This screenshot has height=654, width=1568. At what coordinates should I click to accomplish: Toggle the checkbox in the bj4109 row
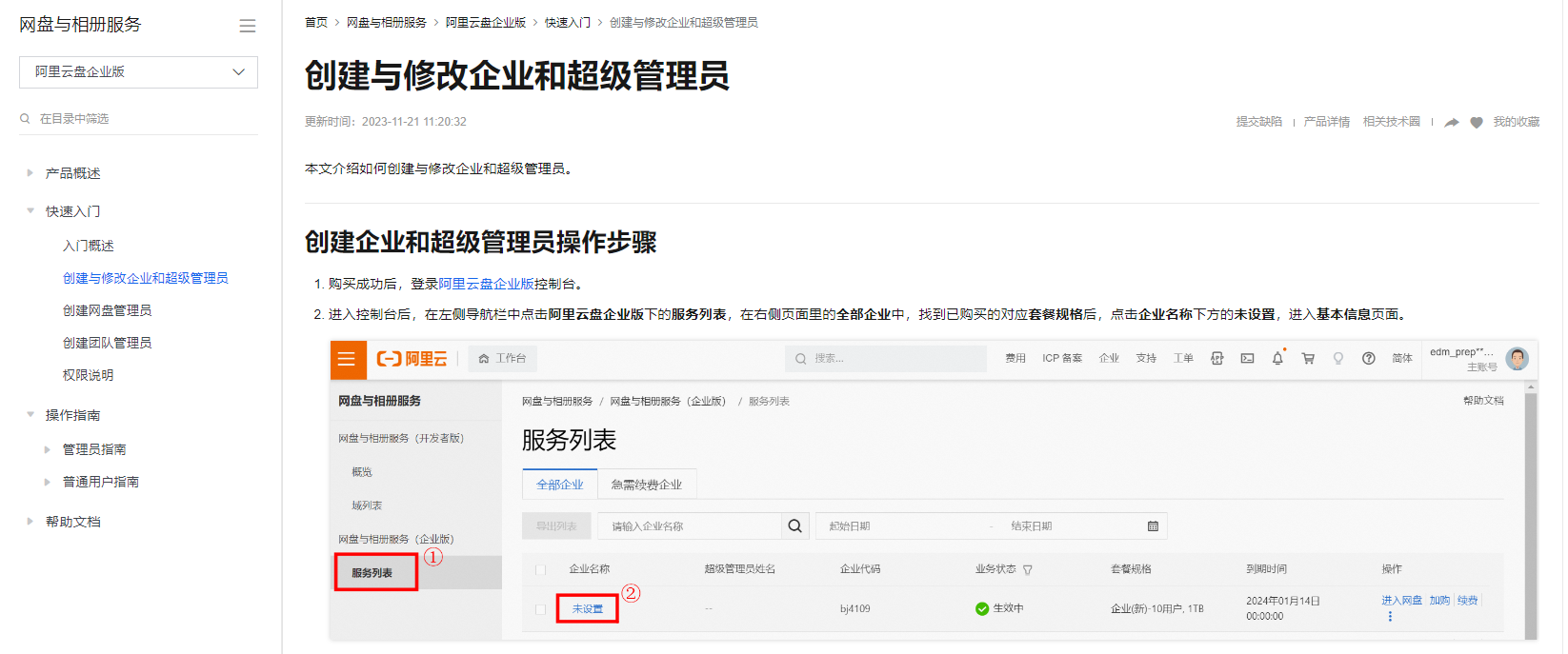point(540,609)
